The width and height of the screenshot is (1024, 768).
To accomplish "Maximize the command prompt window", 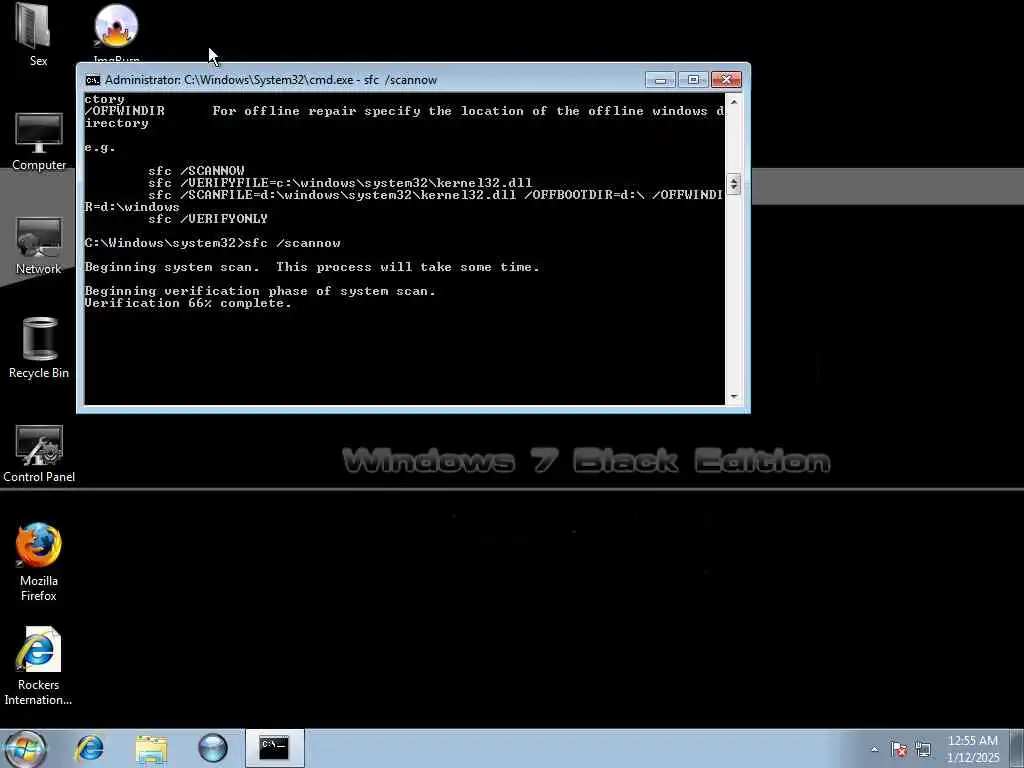I will [693, 80].
